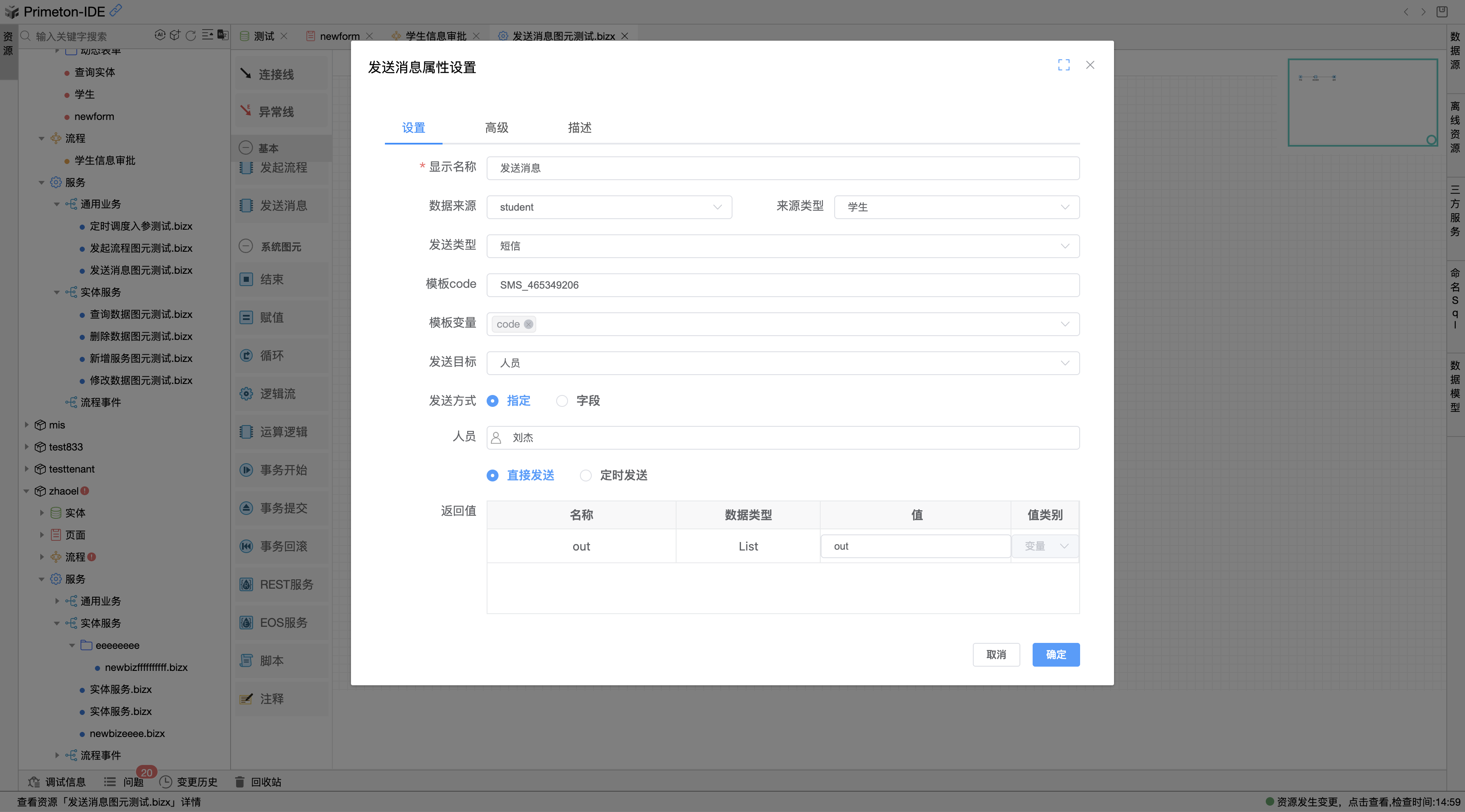Pick the 发送消息 element from palette

coord(284,205)
